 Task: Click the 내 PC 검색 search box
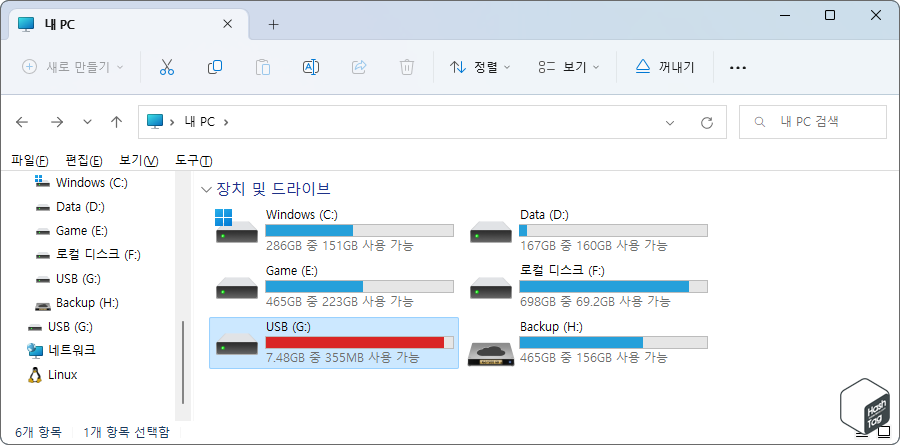click(813, 122)
